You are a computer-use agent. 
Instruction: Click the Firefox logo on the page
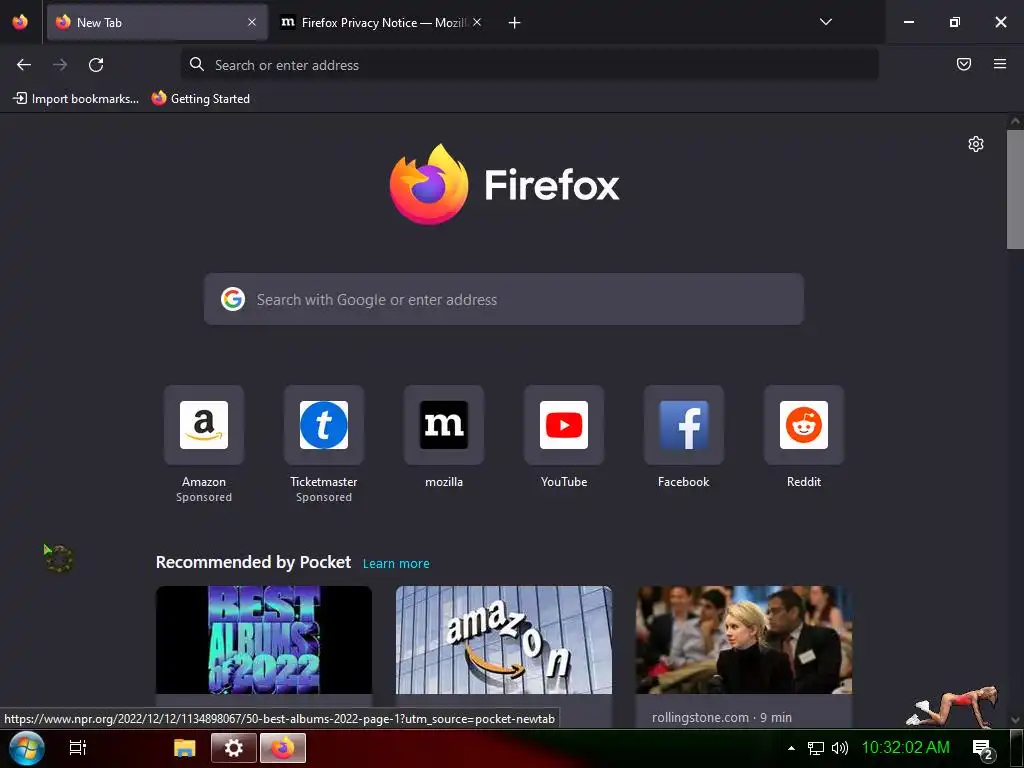(504, 184)
